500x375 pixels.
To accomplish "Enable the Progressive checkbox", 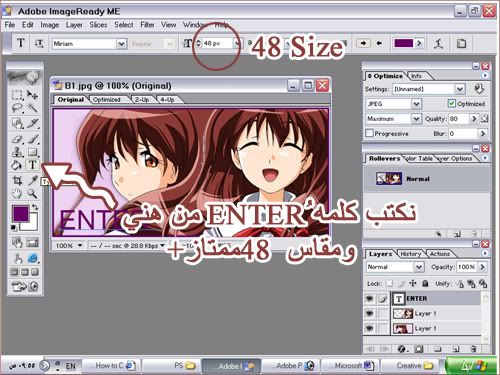I will click(369, 133).
